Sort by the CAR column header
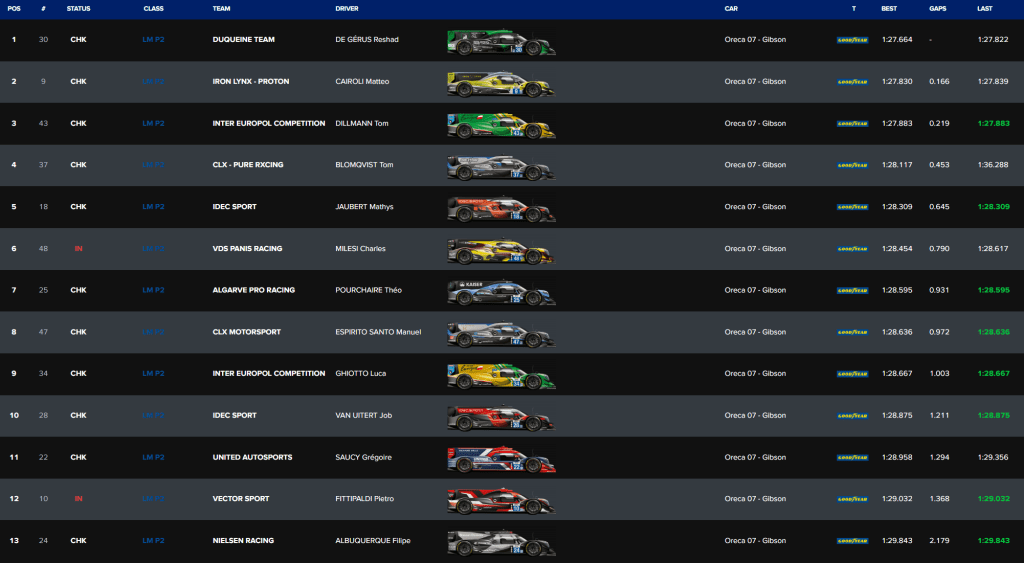This screenshot has height=563, width=1024. pos(731,8)
